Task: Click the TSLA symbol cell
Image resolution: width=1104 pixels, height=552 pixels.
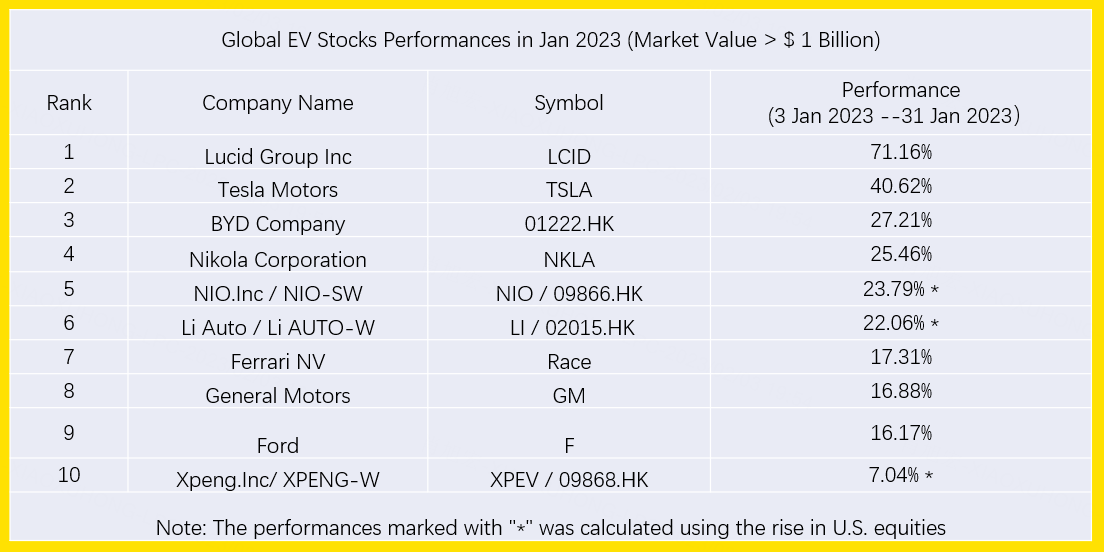Action: [x=569, y=190]
